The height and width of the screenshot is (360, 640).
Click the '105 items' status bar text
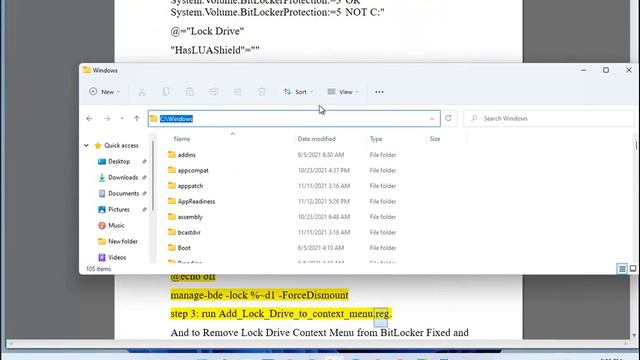(x=98, y=269)
